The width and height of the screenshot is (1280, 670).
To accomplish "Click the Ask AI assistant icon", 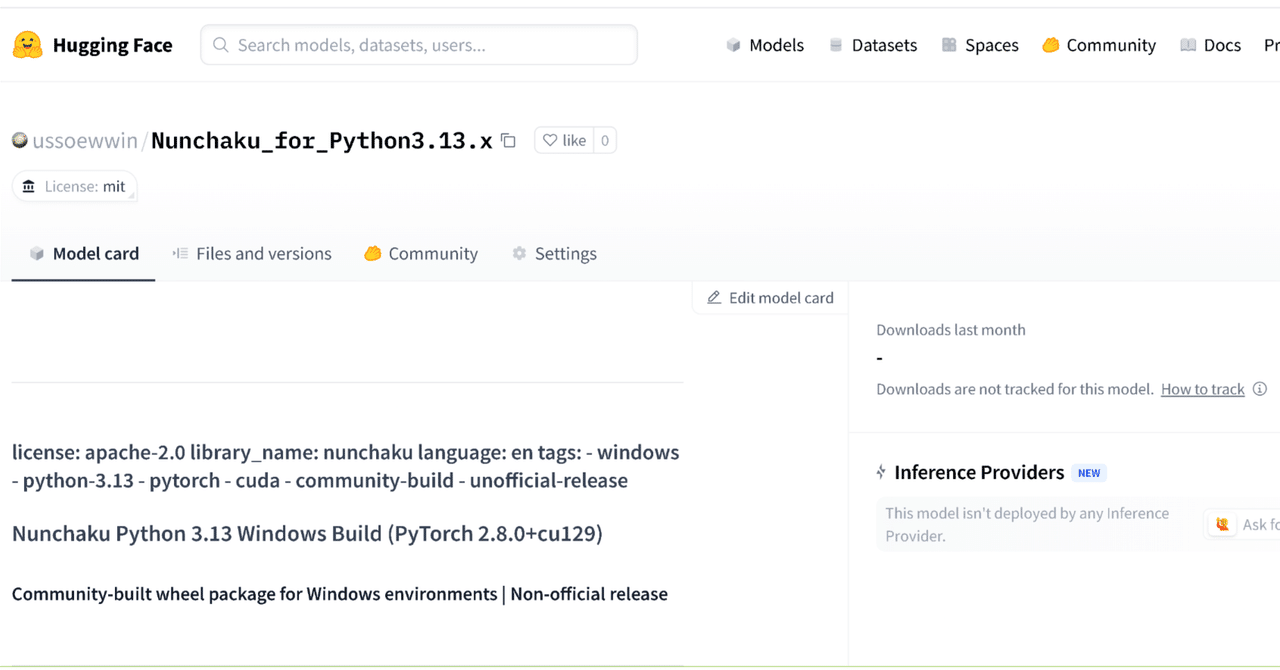I will point(1221,523).
